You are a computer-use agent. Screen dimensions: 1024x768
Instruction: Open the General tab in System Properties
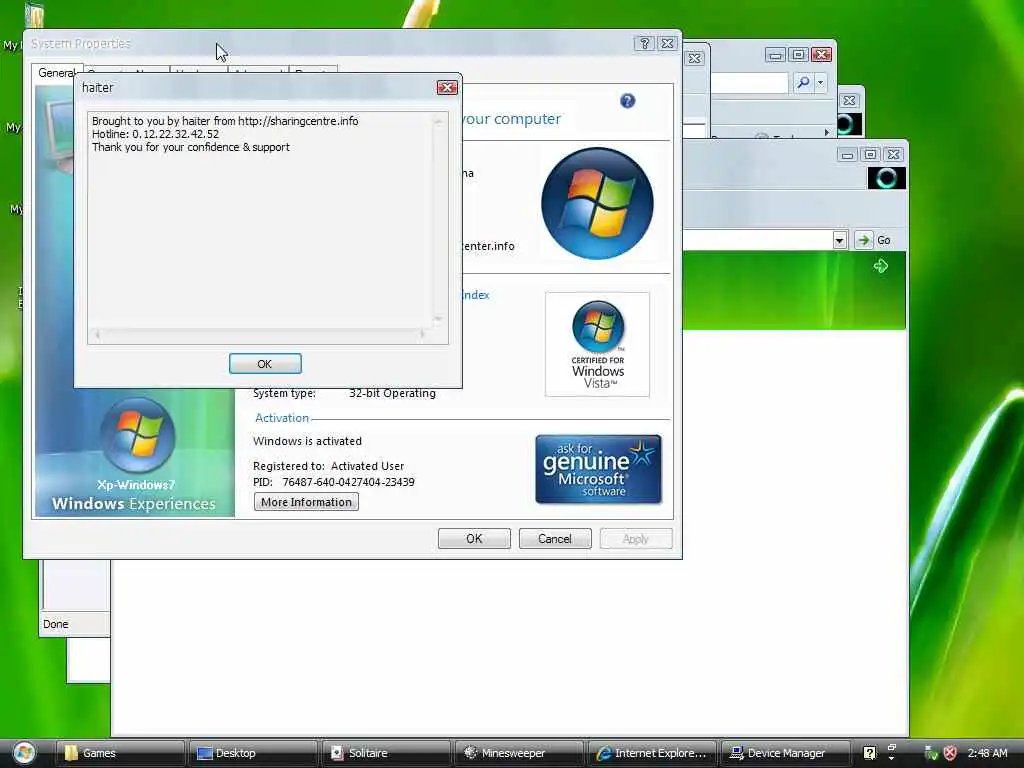pos(56,73)
